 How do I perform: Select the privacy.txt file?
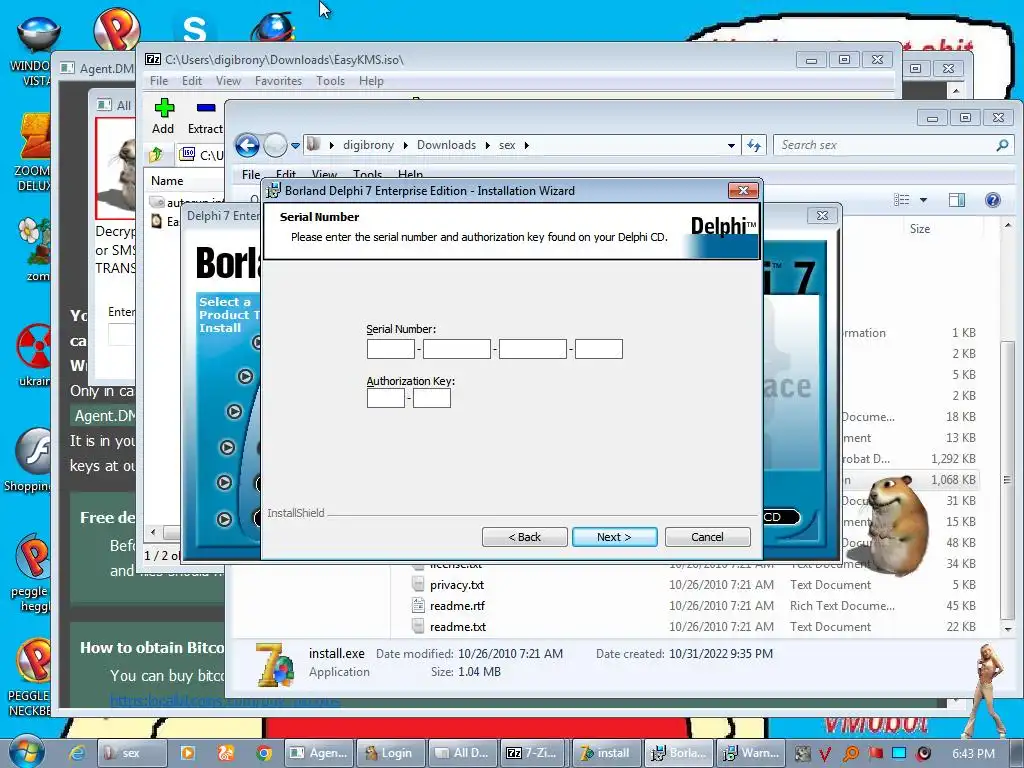pos(456,584)
